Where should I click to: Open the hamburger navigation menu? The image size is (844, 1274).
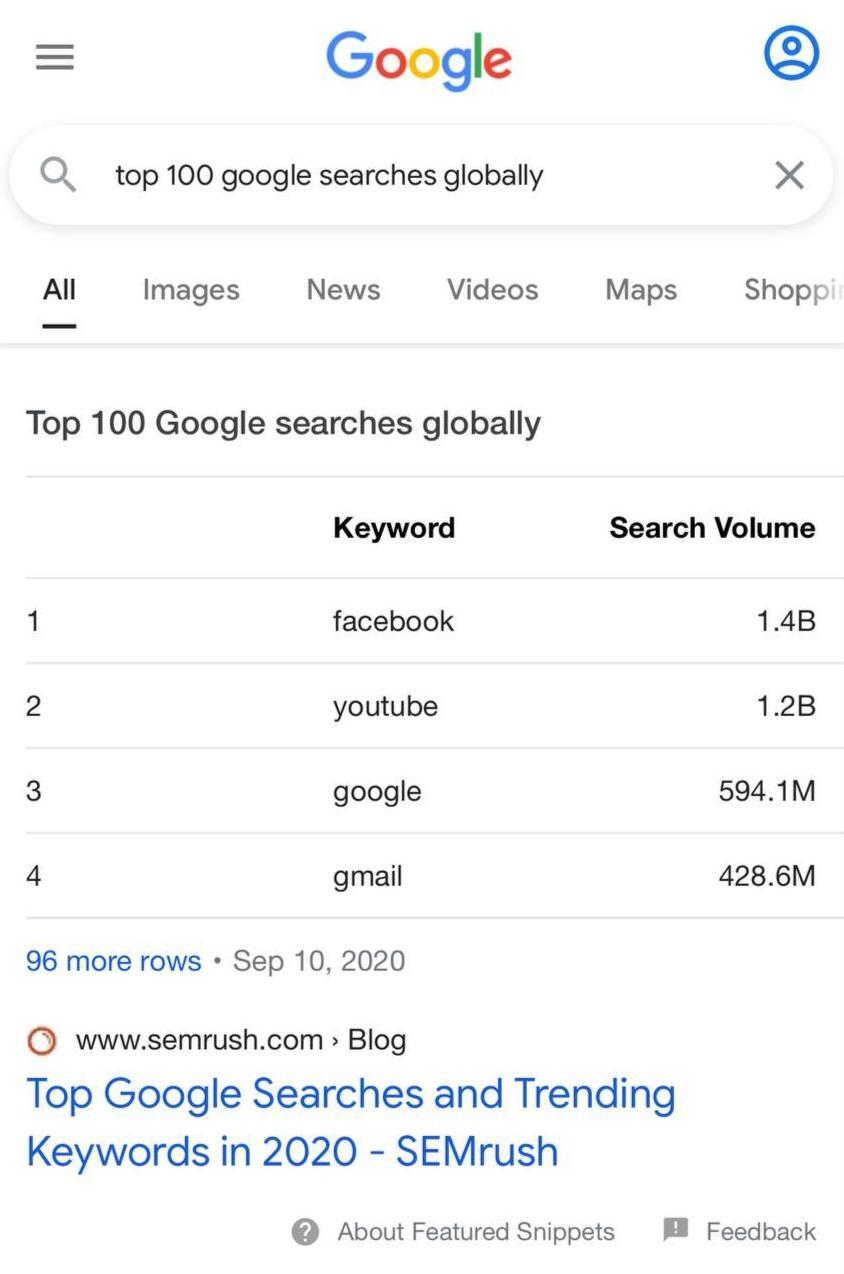pos(55,57)
